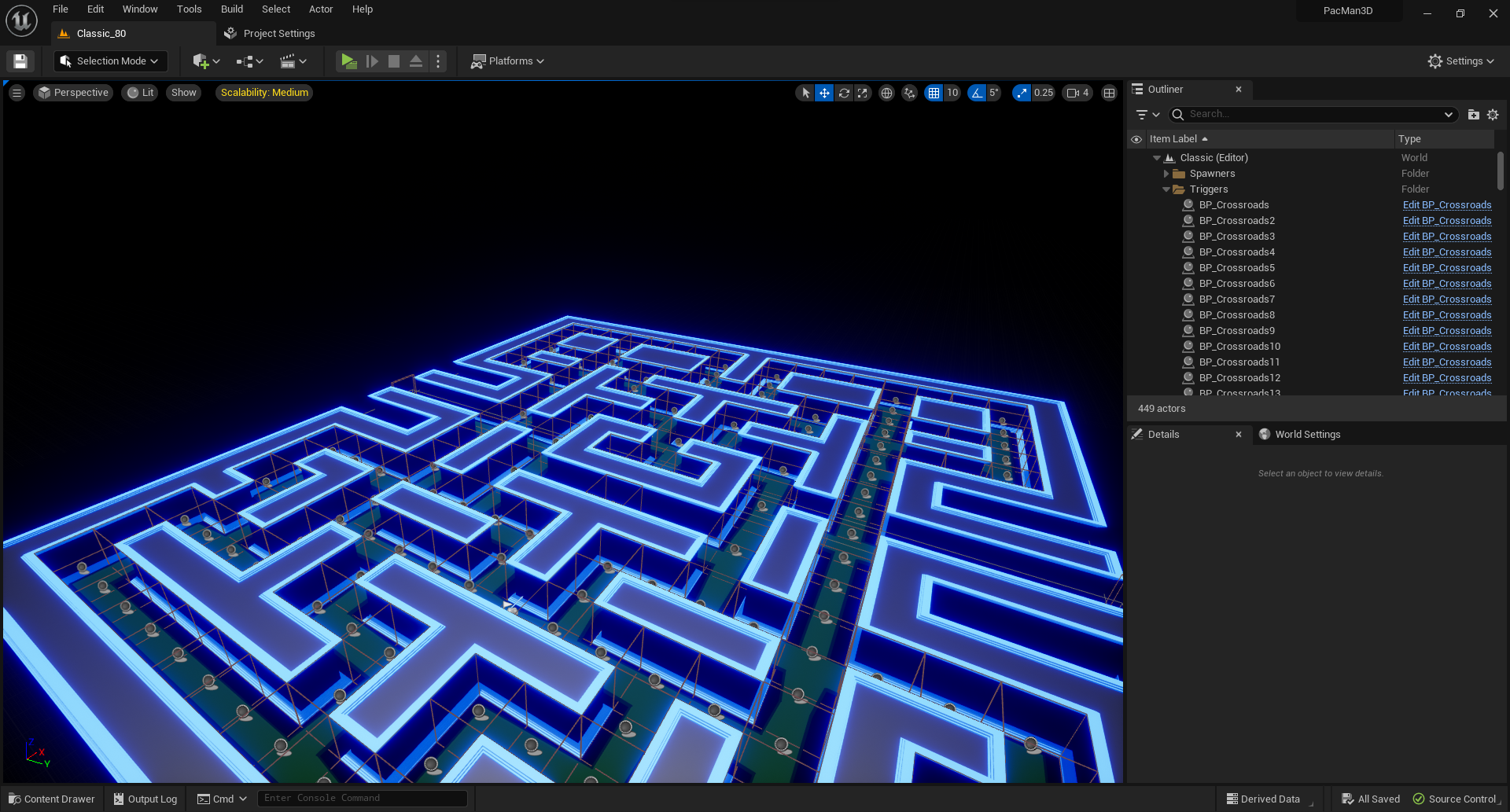Click Edit BP_Crossroads link for BP_Crossroads2
The width and height of the screenshot is (1510, 812).
tap(1447, 221)
